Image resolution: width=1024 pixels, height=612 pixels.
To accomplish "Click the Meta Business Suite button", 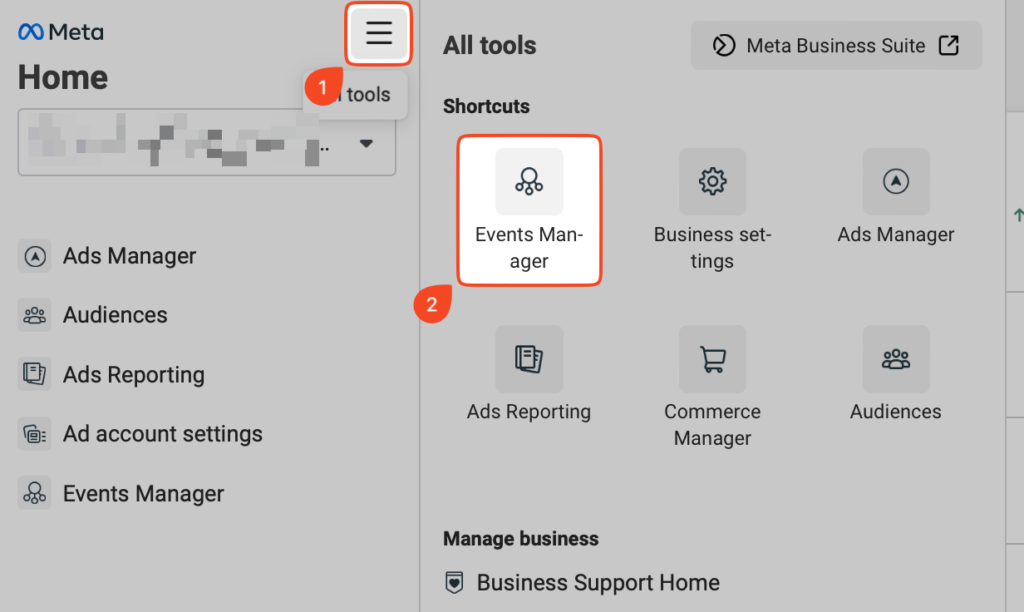I will (837, 46).
